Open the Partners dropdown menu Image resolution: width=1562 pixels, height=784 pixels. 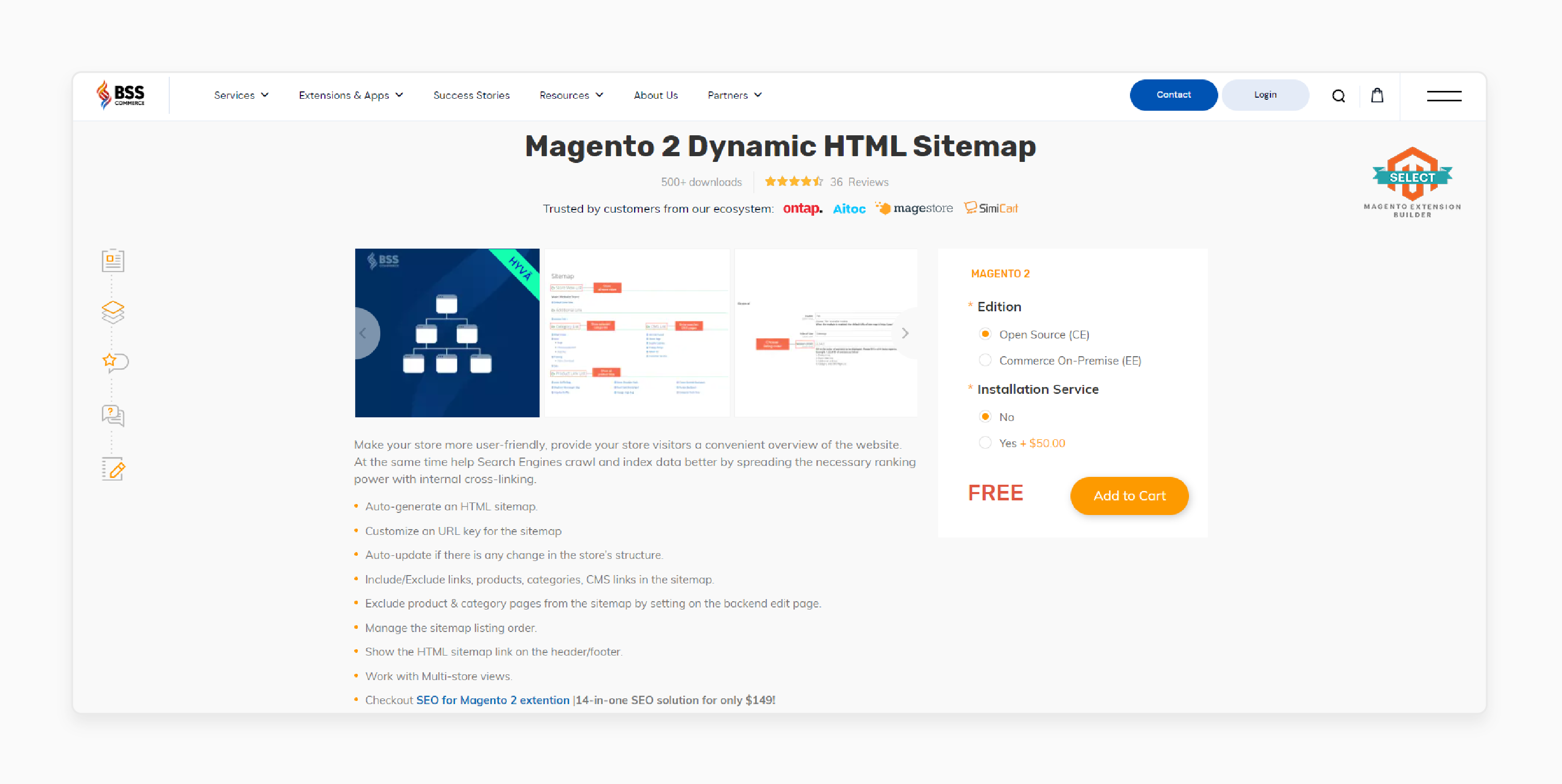coord(735,95)
